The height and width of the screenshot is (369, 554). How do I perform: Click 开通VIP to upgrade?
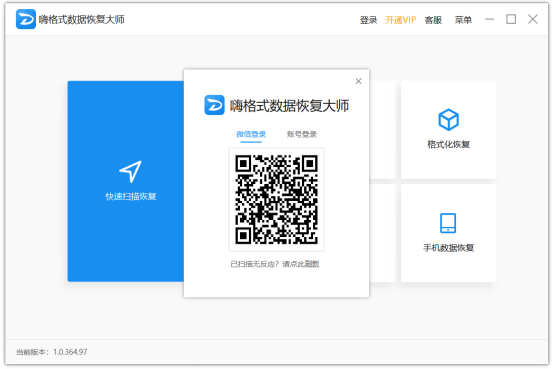point(401,20)
